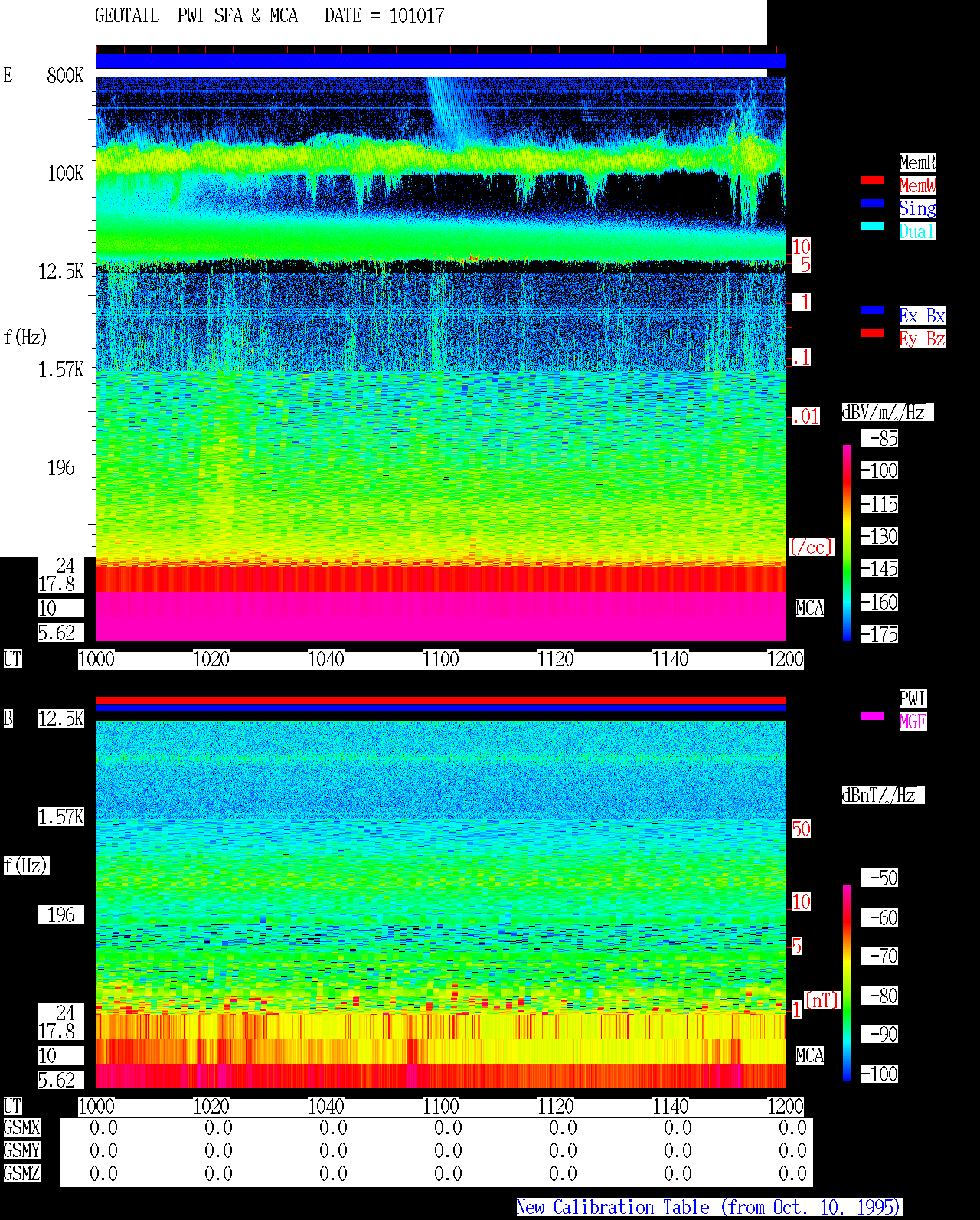This screenshot has width=980, height=1220.
Task: Click the dBV/m/√Hz color scale bar
Action: 847,543
